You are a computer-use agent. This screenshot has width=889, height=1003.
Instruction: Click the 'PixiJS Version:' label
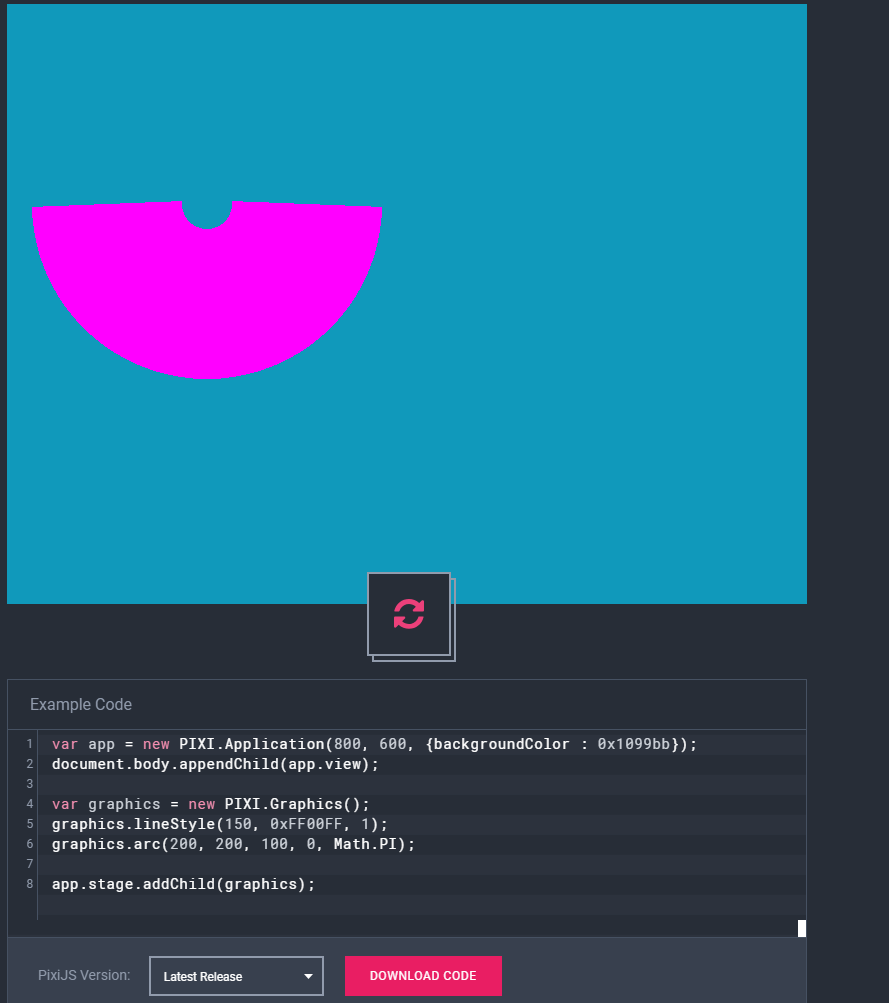click(x=84, y=975)
